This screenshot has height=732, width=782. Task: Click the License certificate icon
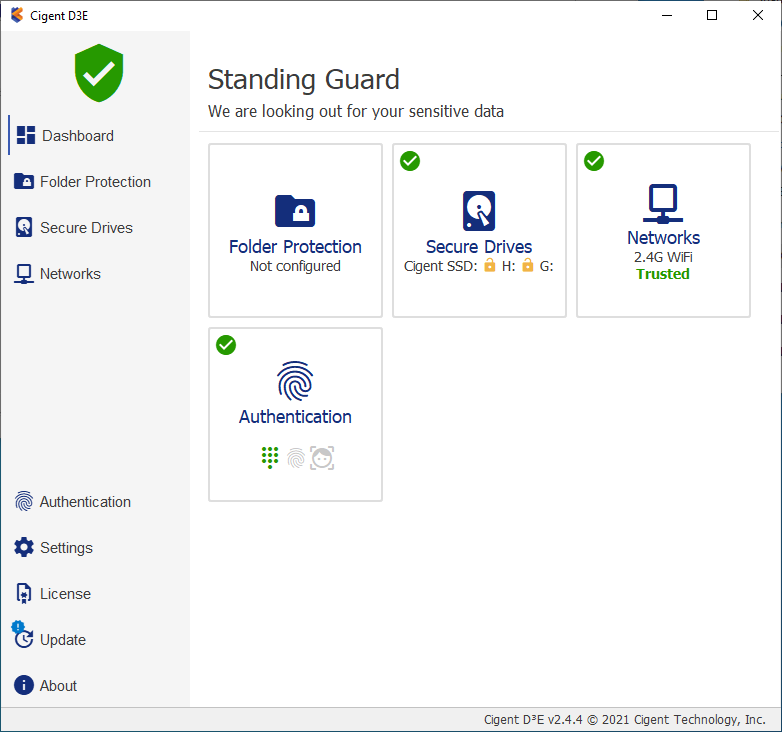pyautogui.click(x=24, y=593)
